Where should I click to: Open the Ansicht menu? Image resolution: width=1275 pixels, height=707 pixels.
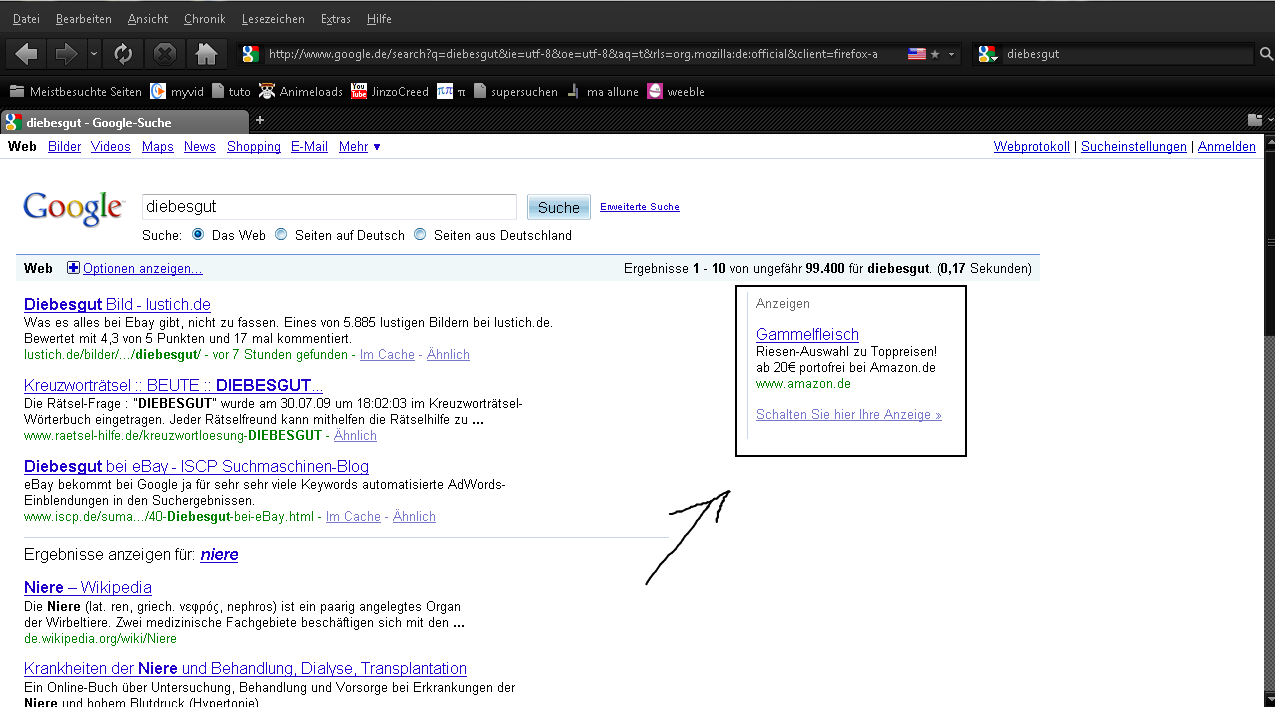148,19
